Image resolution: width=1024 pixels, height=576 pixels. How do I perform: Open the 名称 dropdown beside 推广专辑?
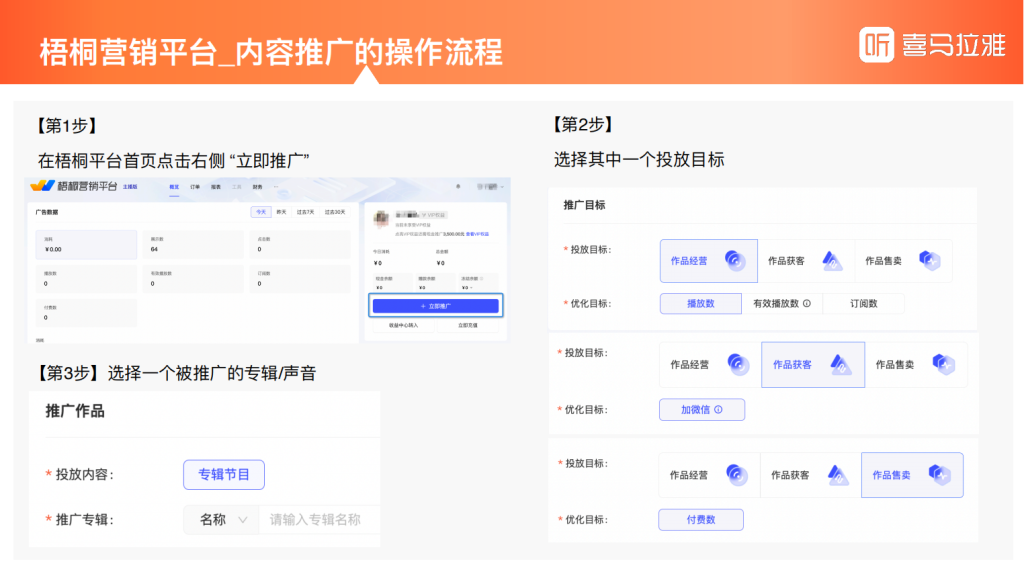tap(222, 520)
